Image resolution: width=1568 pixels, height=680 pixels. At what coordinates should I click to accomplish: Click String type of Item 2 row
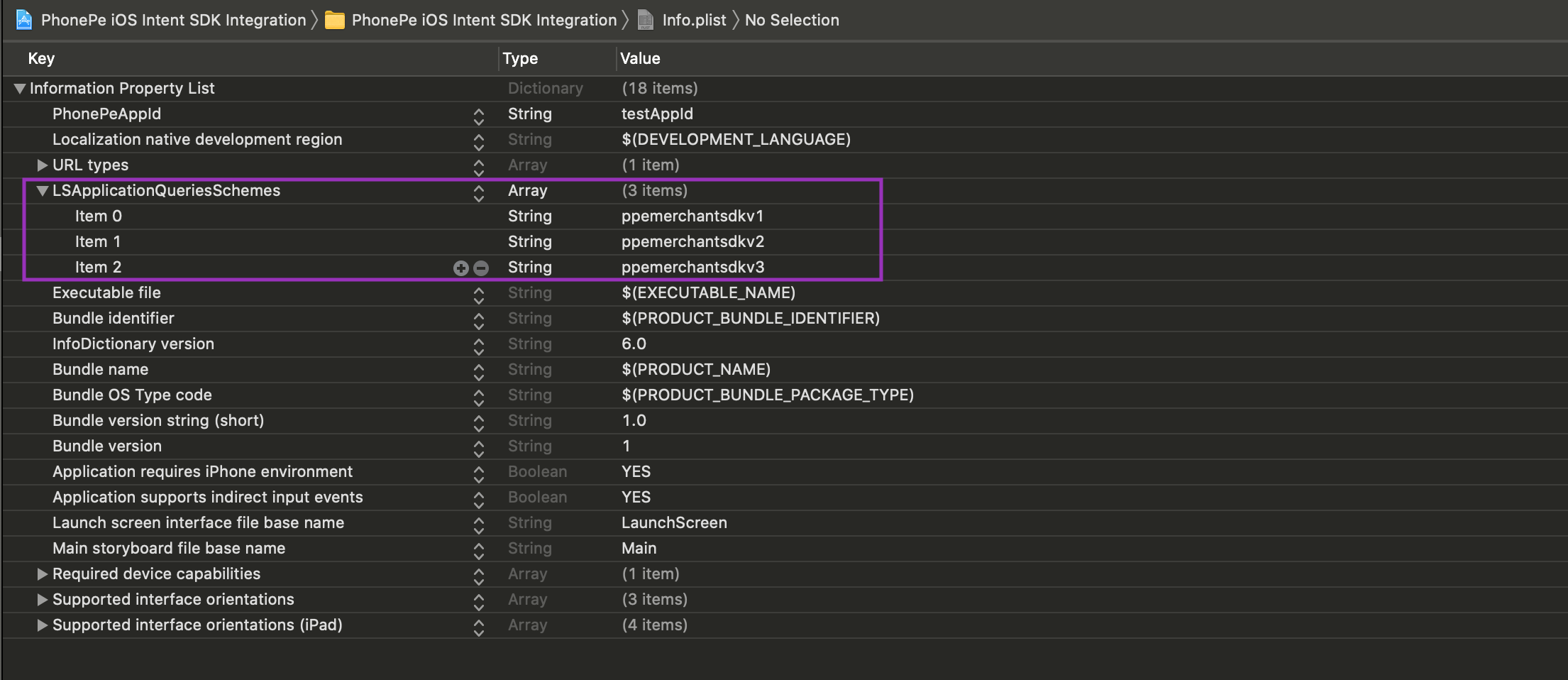point(530,268)
